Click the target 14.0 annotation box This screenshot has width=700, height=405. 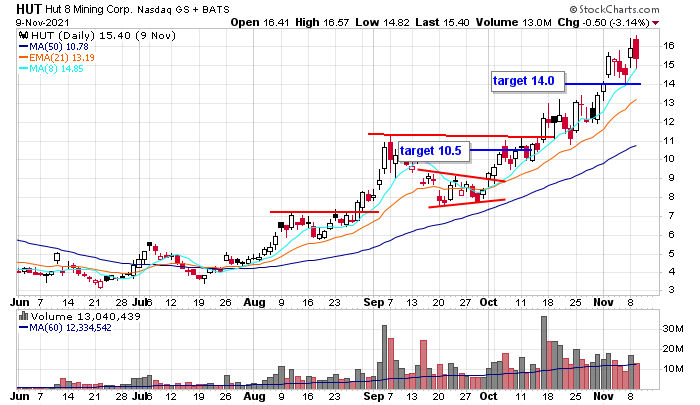click(528, 81)
